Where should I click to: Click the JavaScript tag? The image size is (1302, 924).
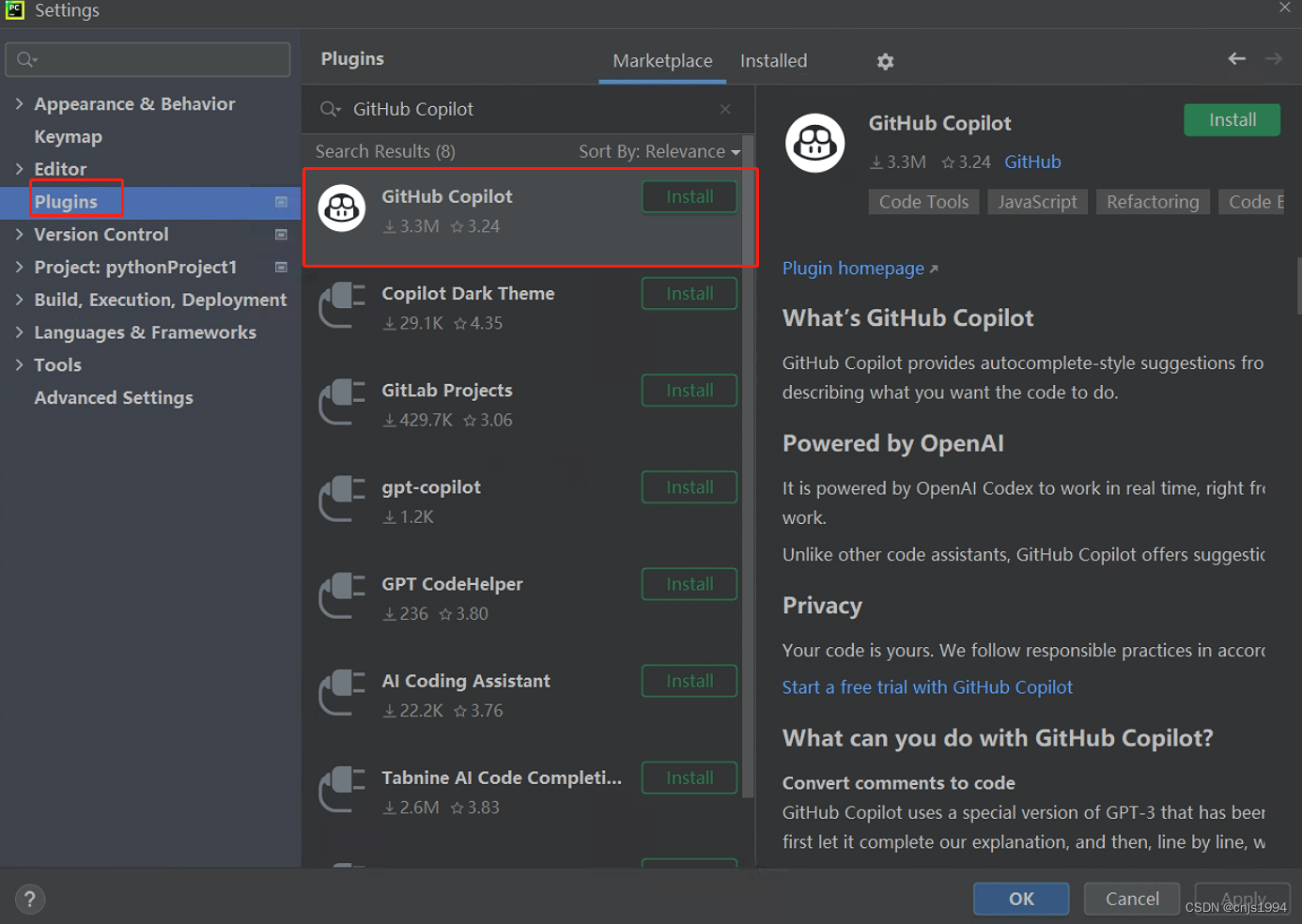click(1037, 202)
